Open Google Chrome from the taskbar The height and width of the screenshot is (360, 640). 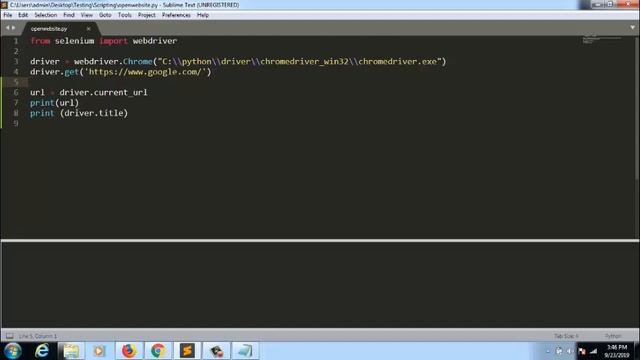pos(158,351)
